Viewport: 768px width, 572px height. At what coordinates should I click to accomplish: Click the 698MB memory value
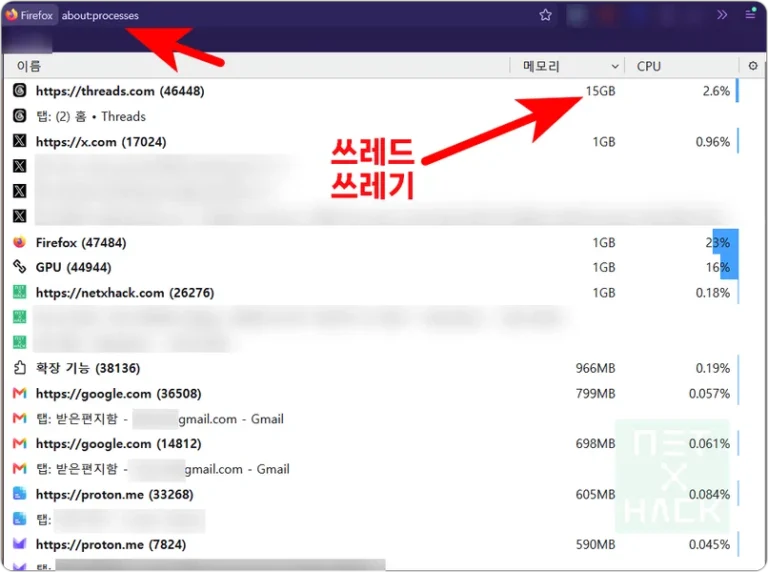click(x=595, y=444)
